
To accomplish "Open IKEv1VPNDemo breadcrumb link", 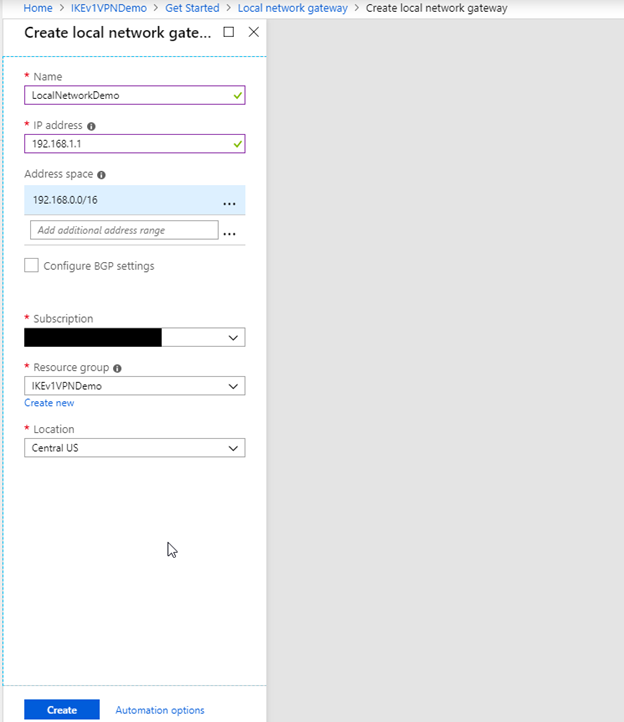I will point(109,8).
